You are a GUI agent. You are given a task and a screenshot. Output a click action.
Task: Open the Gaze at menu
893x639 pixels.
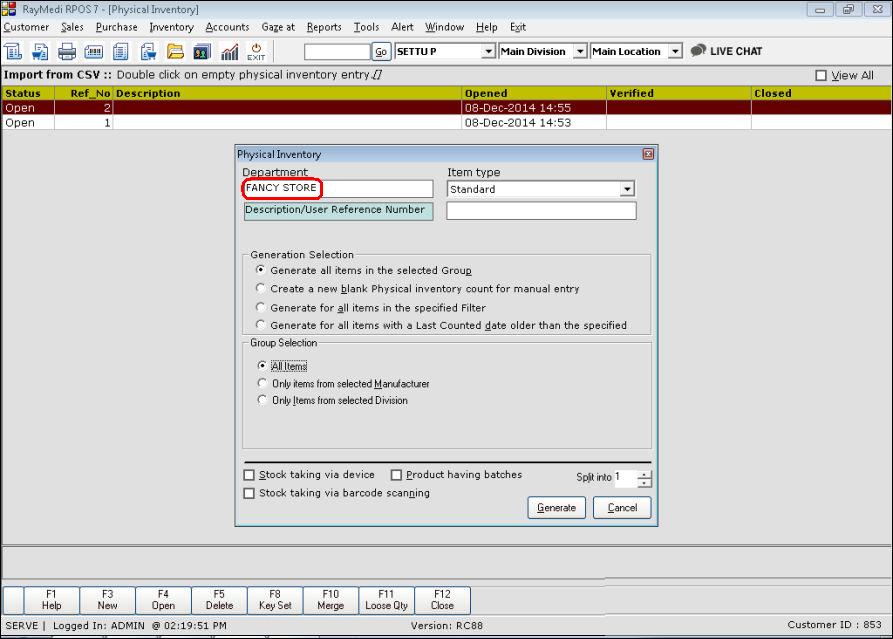[278, 27]
